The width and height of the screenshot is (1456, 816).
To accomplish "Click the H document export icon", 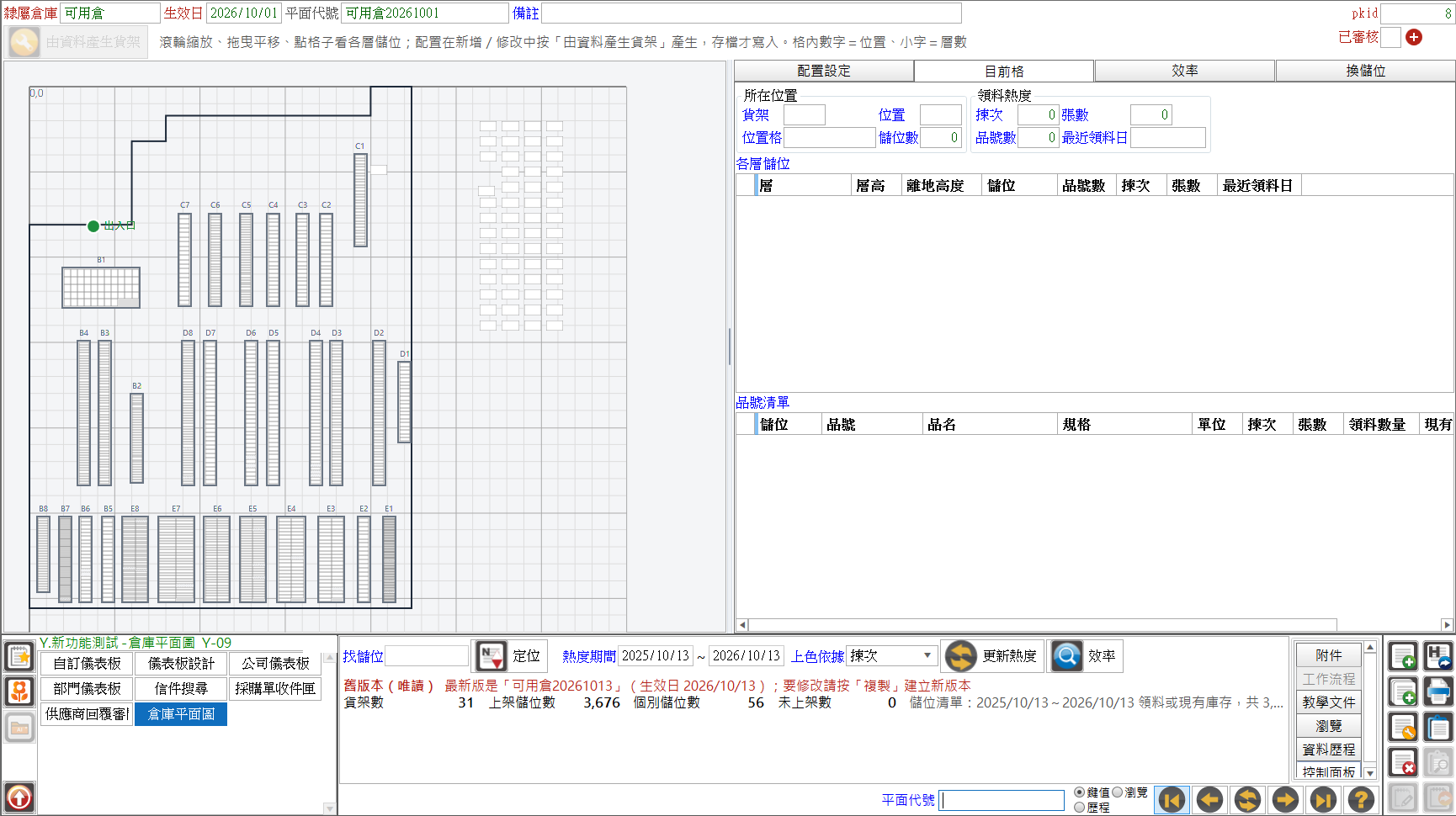I will (1438, 656).
